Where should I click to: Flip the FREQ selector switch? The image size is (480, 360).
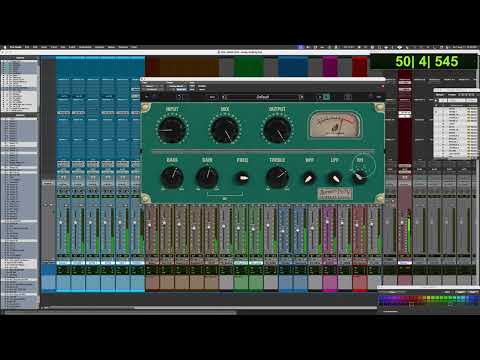[242, 177]
